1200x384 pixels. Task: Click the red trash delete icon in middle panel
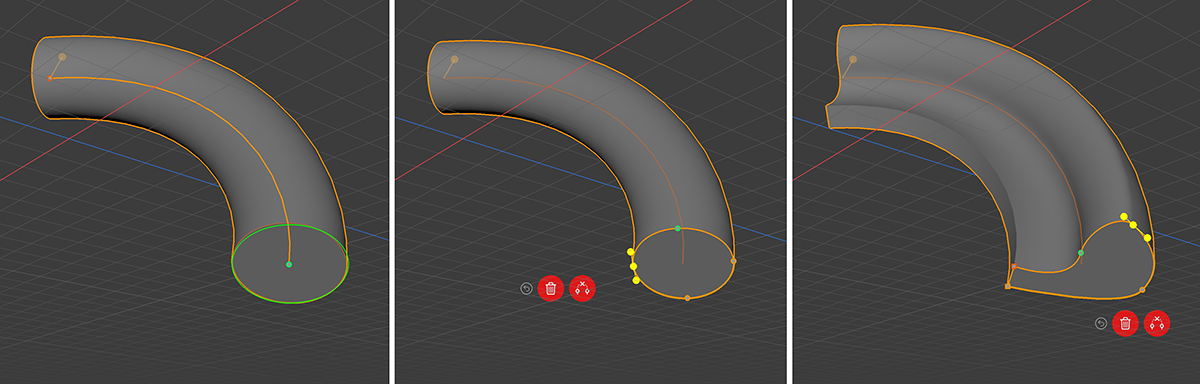[550, 288]
